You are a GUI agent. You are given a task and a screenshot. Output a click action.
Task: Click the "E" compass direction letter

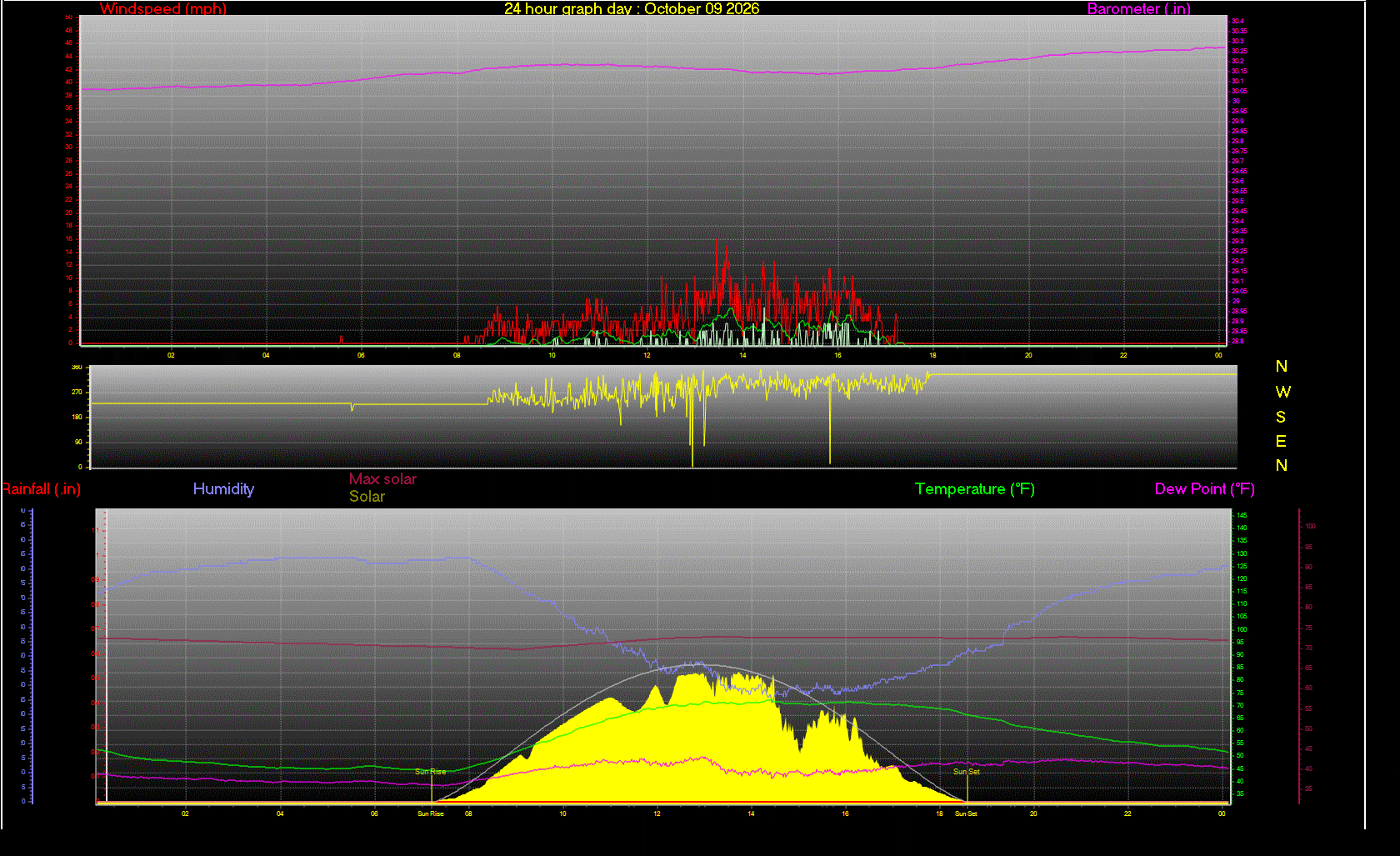tap(1281, 441)
